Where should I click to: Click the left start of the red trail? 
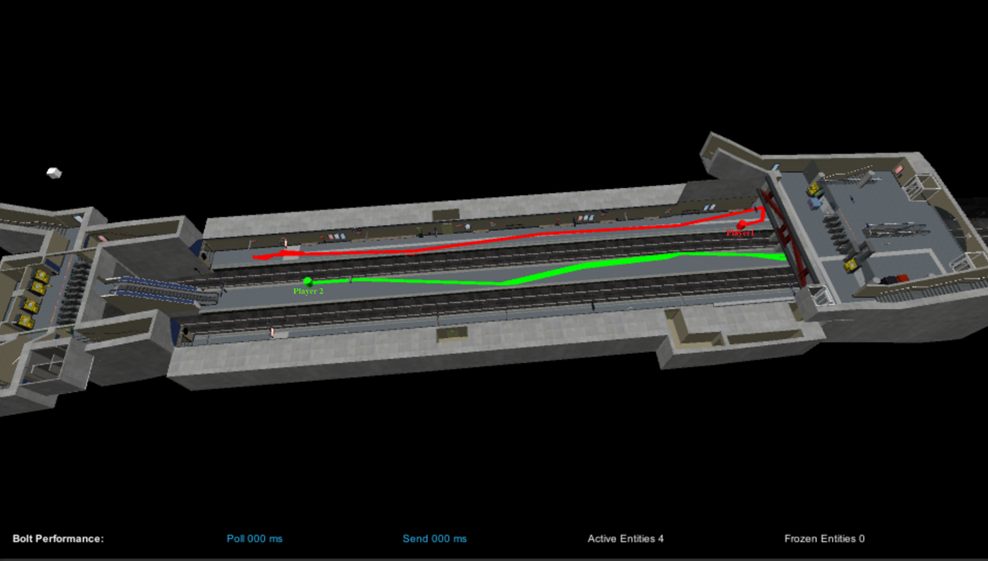(258, 257)
